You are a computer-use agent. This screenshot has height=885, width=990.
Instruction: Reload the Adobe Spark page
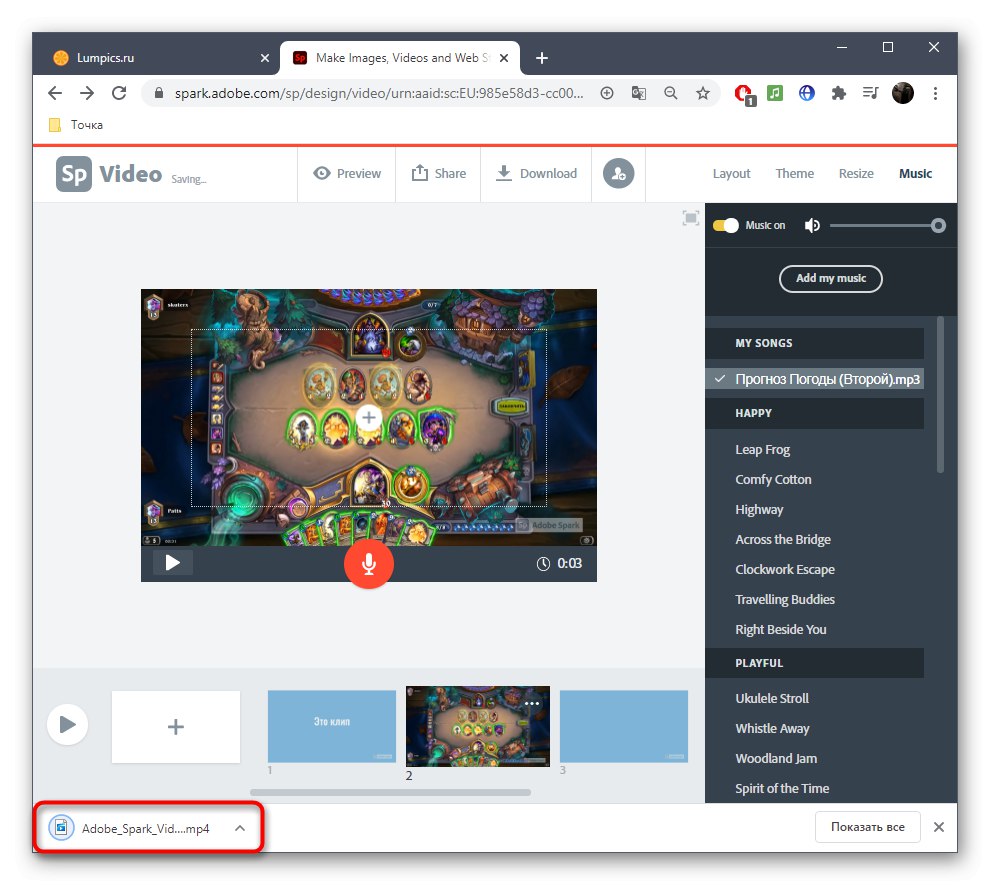point(119,93)
